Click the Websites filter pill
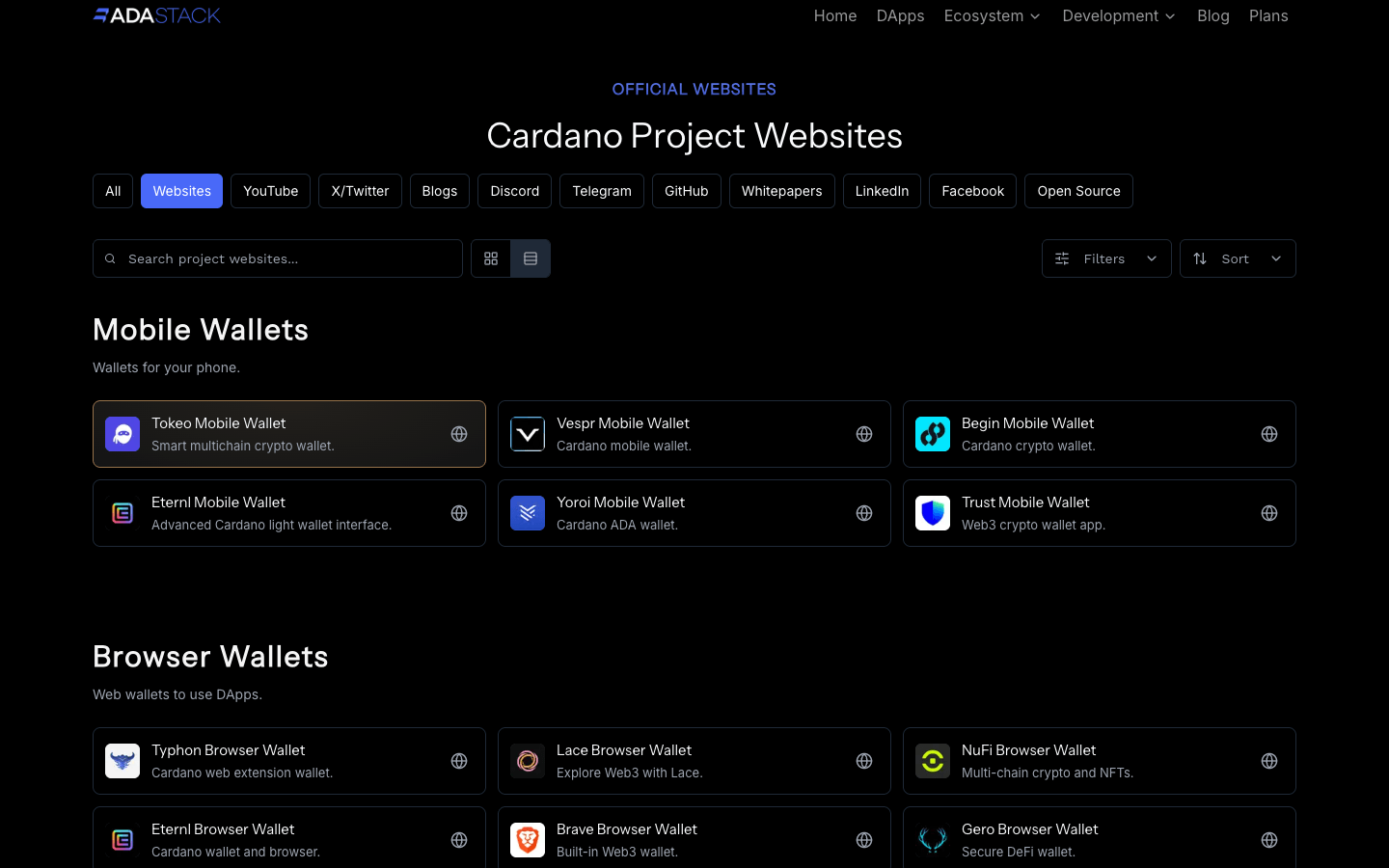Viewport: 1389px width, 868px height. click(x=181, y=191)
